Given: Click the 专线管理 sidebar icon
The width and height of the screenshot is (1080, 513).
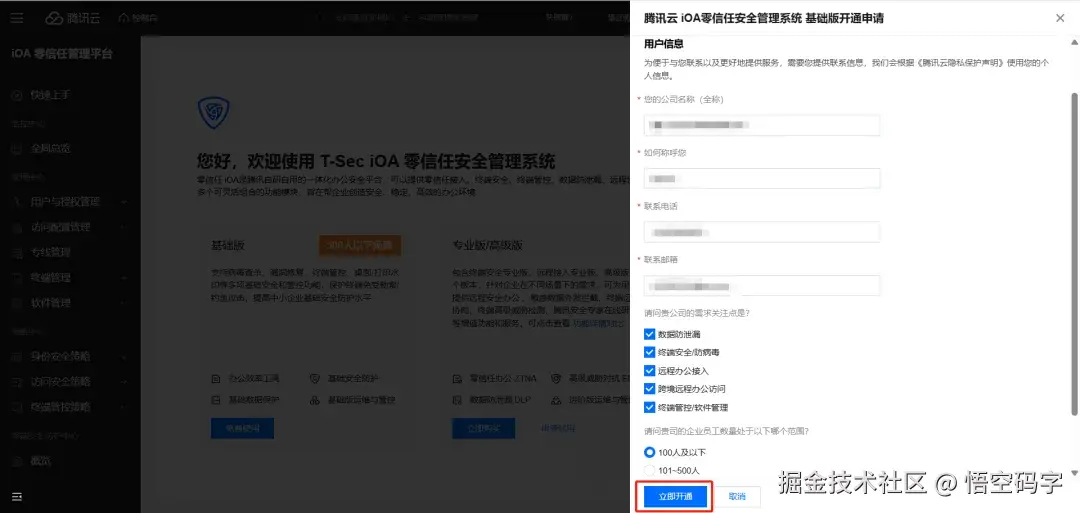Looking at the screenshot, I should (x=17, y=253).
